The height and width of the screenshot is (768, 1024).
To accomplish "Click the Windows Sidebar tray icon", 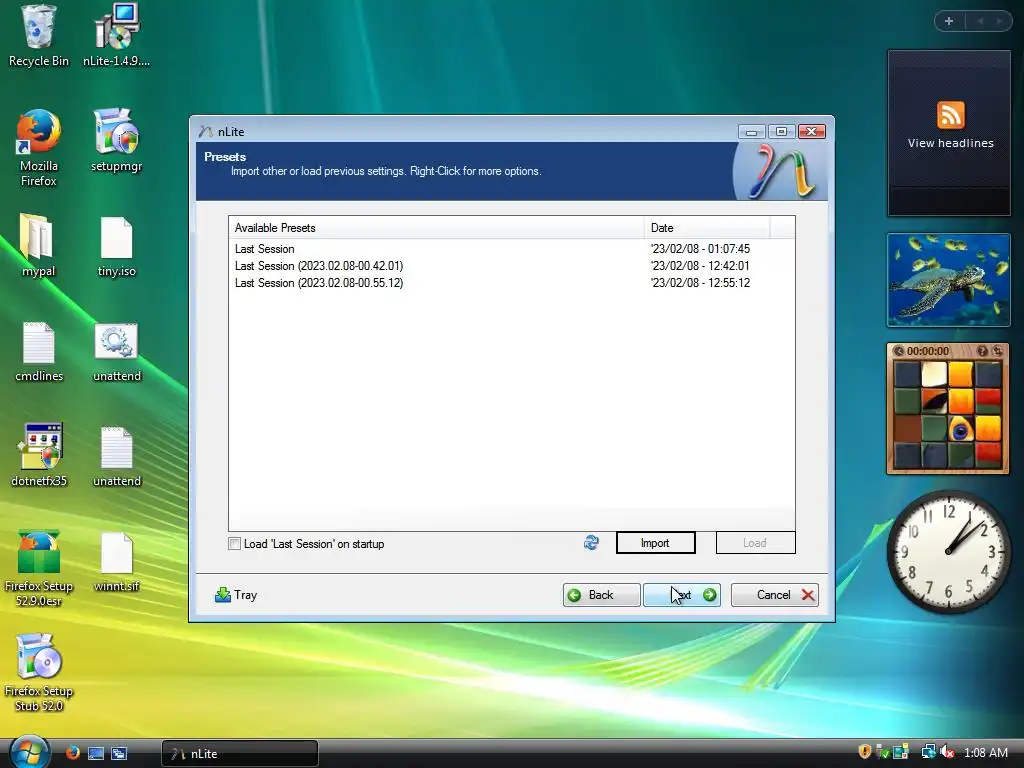I will click(x=901, y=752).
